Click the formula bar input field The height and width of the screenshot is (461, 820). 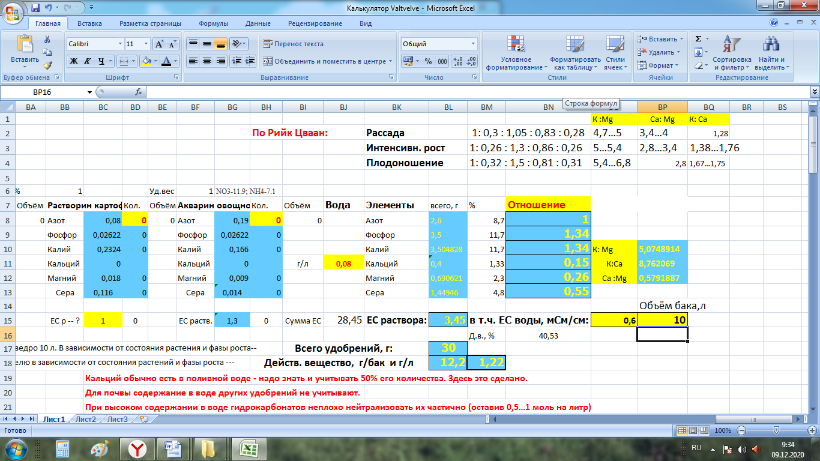(479, 92)
